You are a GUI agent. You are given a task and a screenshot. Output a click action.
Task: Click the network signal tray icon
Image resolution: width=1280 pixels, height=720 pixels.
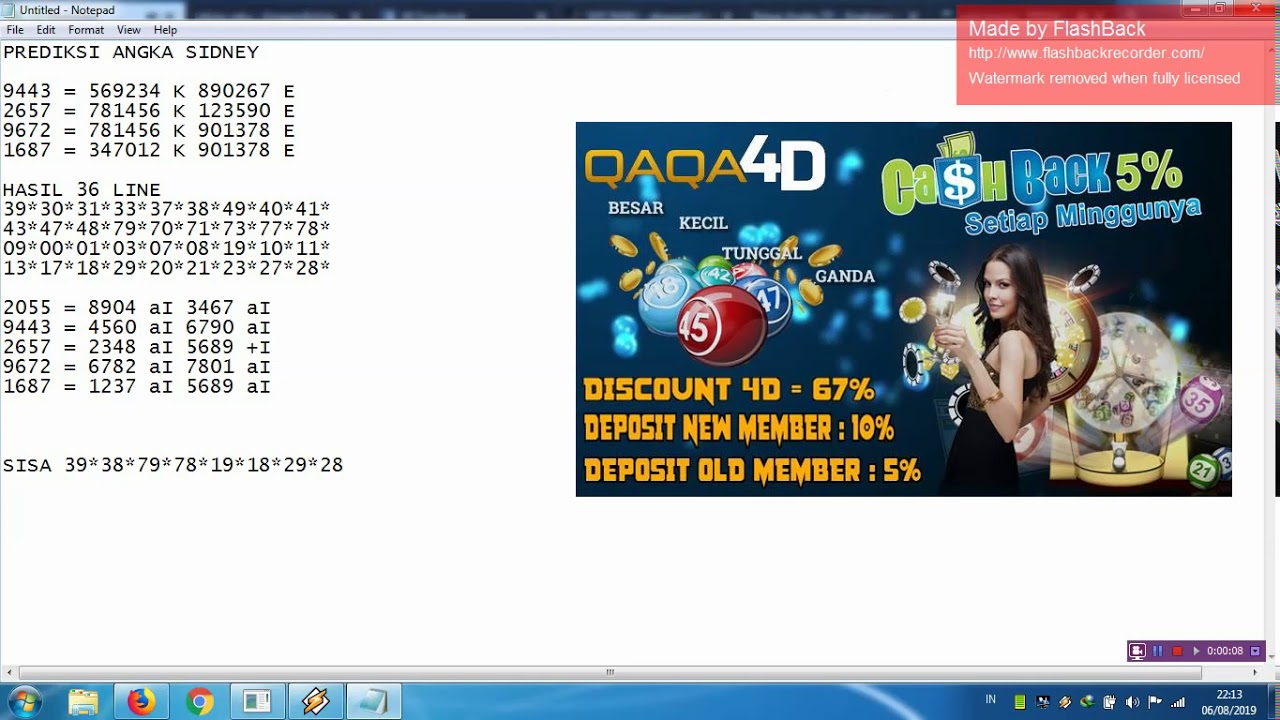click(1178, 702)
